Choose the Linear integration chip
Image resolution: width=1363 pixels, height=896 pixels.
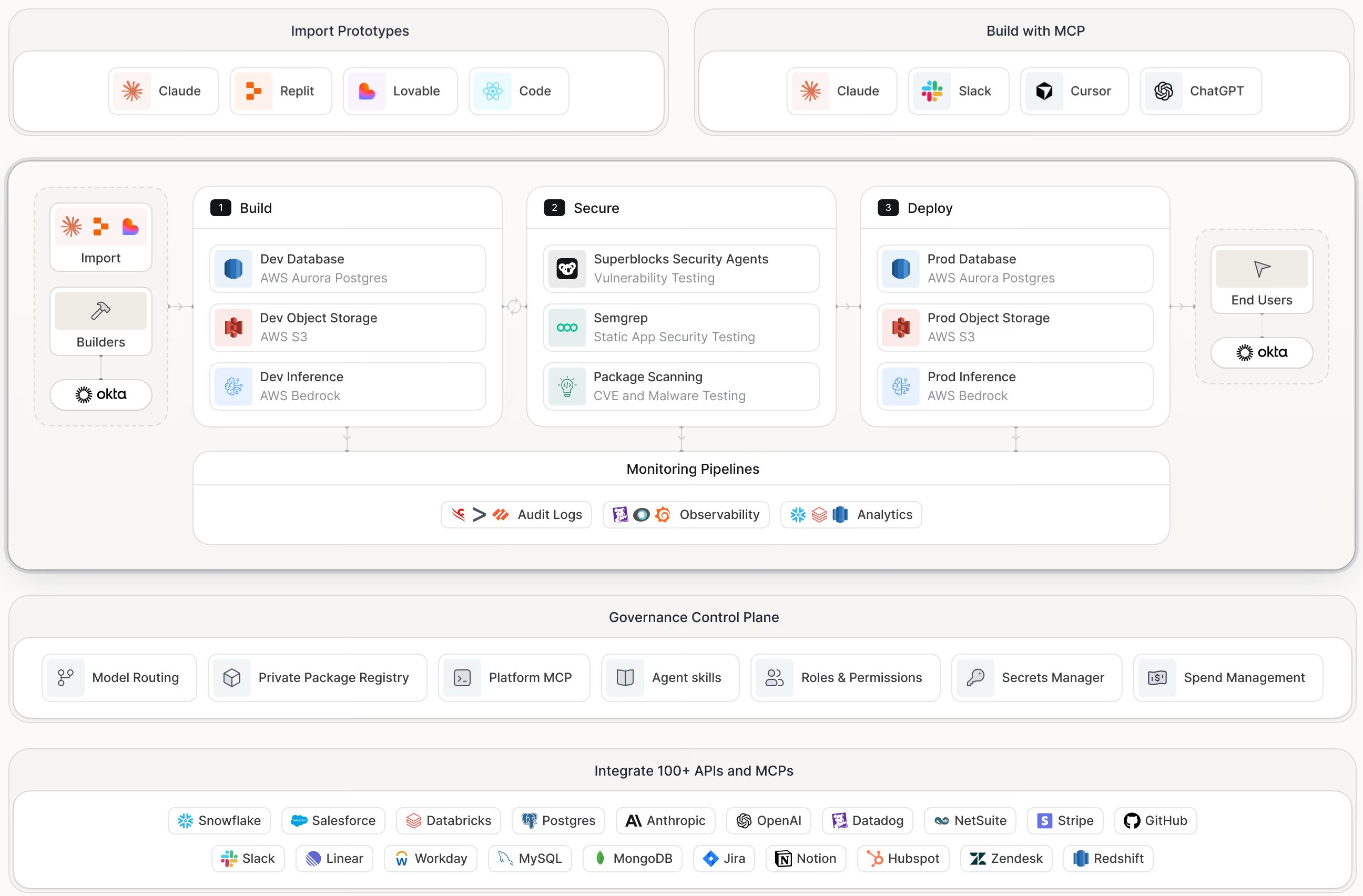[334, 859]
